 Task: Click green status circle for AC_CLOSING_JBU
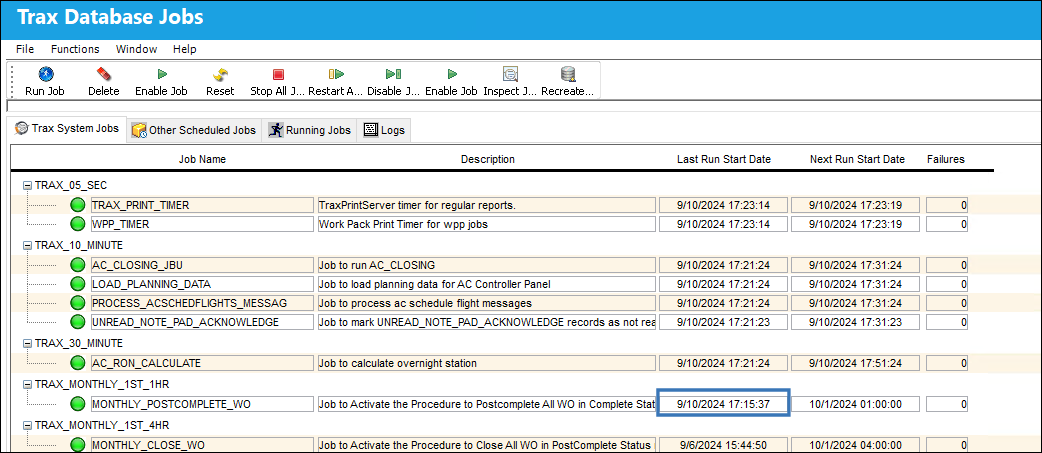[78, 265]
